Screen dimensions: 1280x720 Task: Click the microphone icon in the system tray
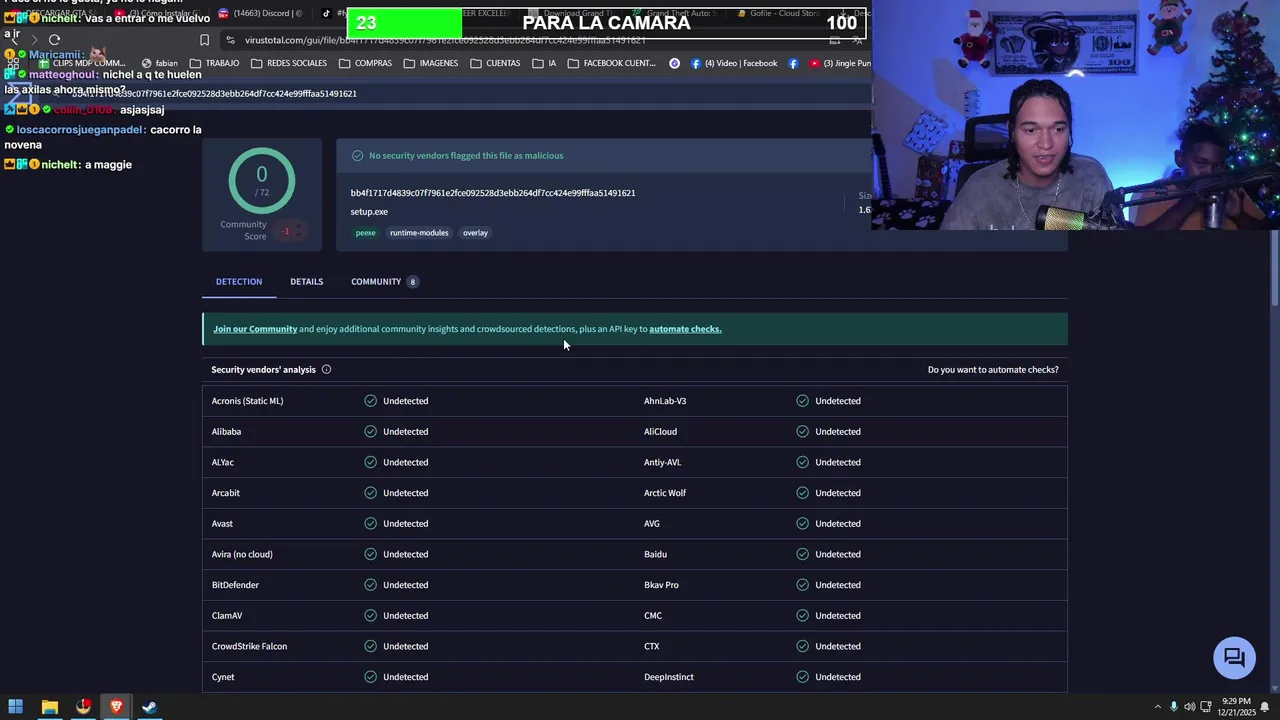tap(1173, 707)
